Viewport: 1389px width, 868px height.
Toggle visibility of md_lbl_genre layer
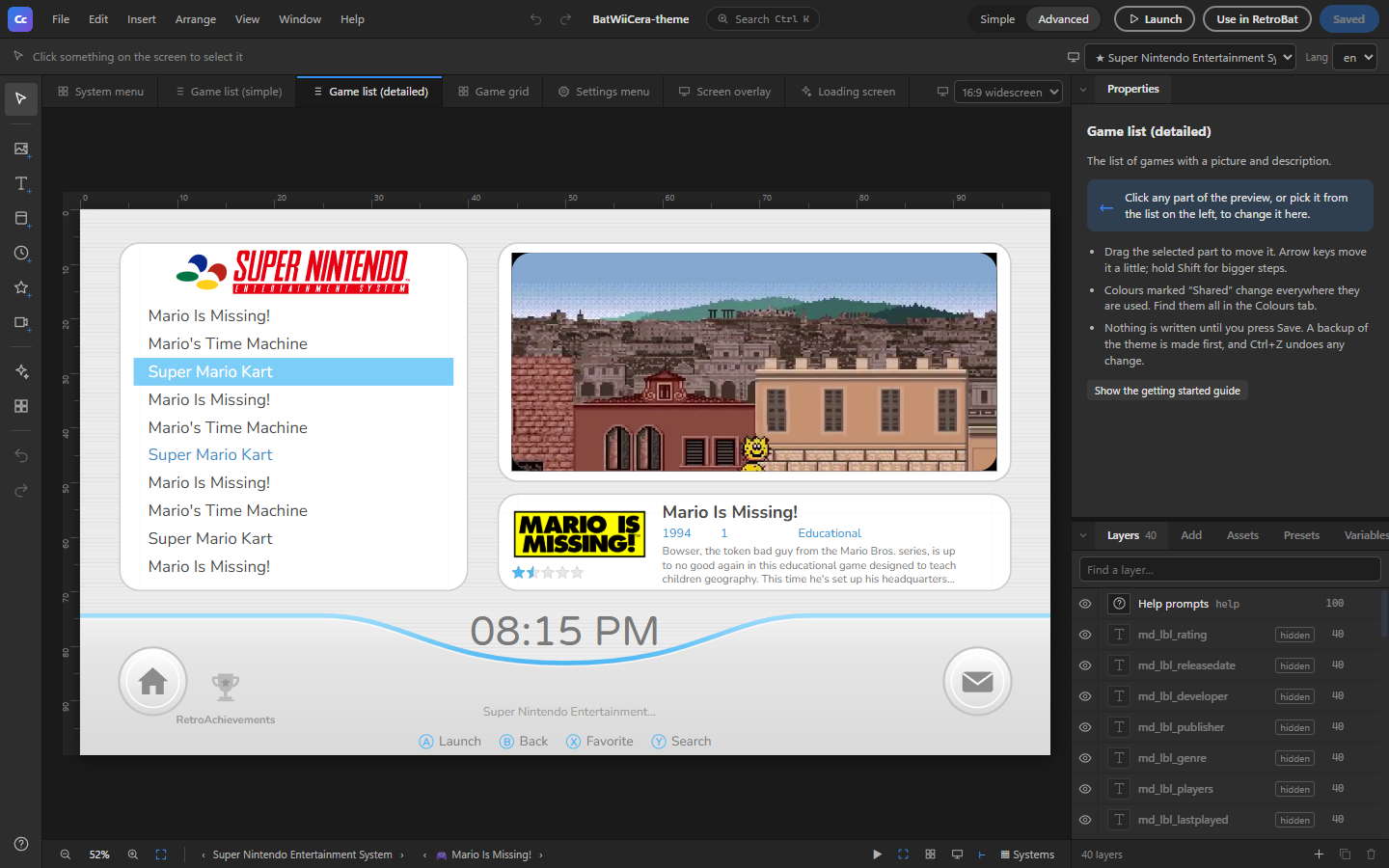click(x=1085, y=758)
